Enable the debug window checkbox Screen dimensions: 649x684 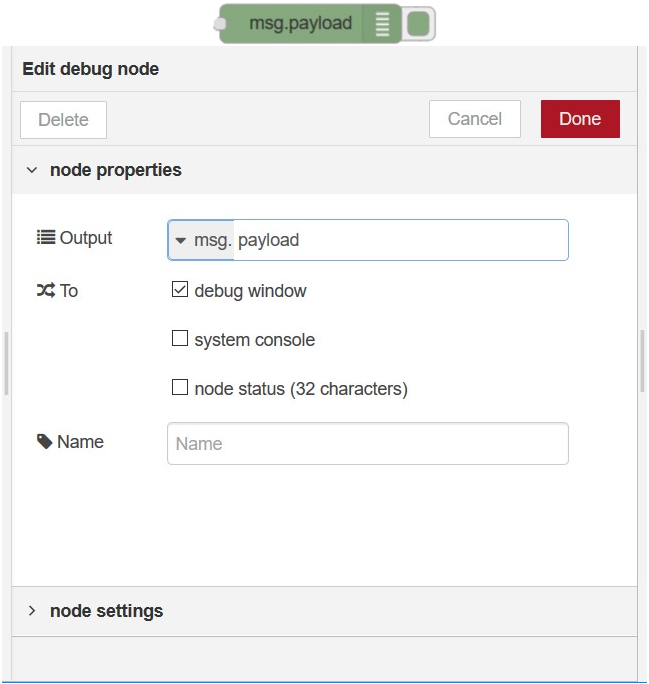(180, 290)
